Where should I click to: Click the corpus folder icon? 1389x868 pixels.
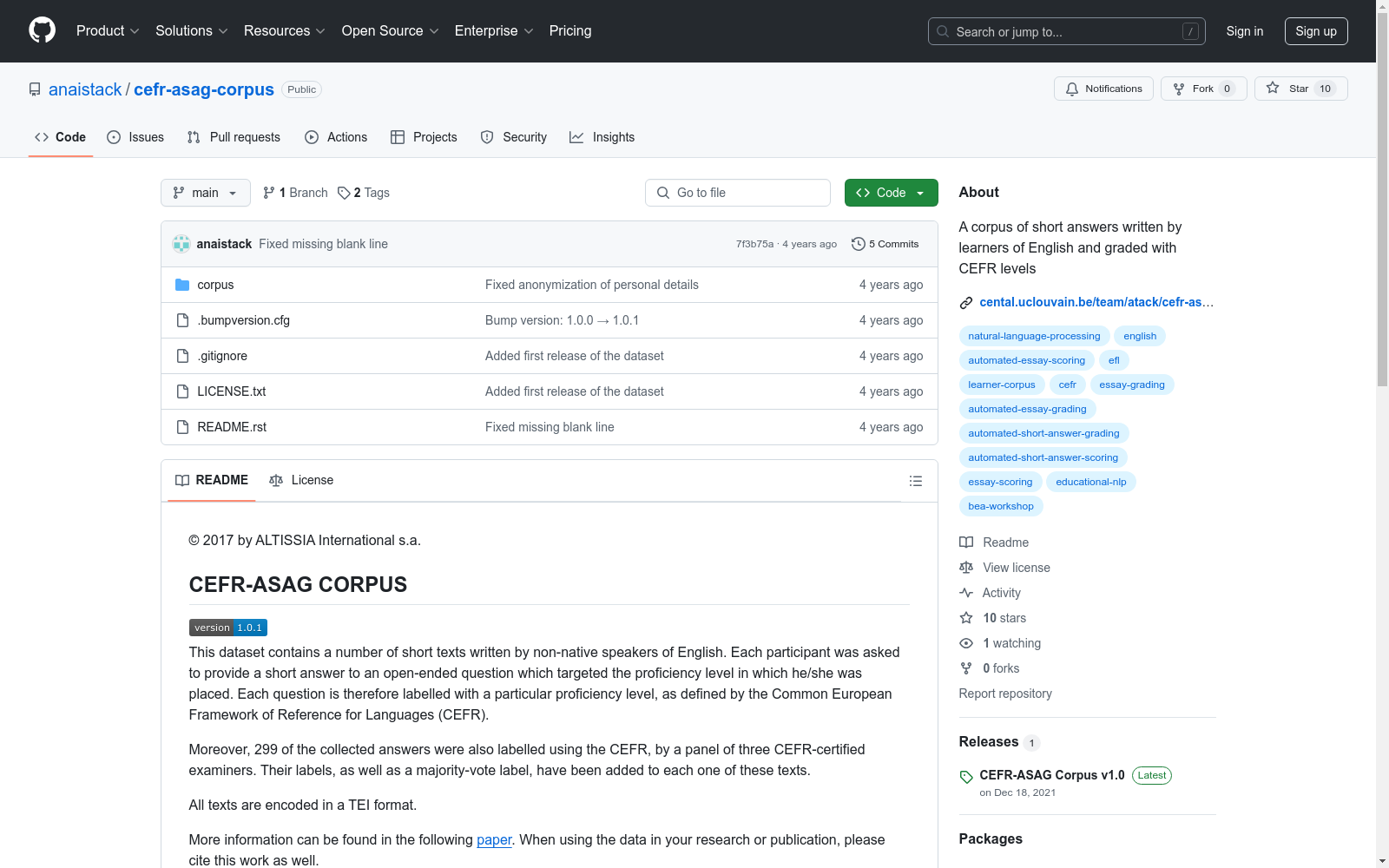tap(182, 285)
